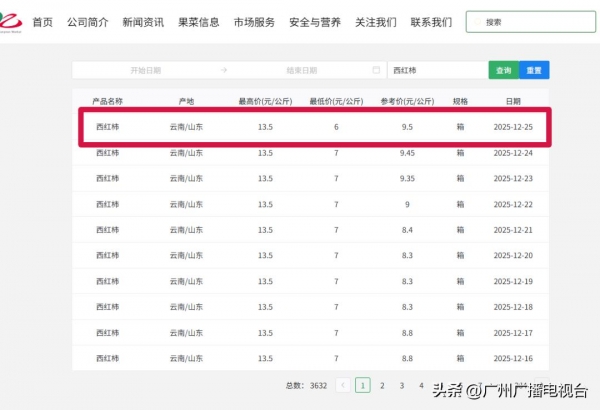Open the 安全与营养 menu

click(x=314, y=21)
